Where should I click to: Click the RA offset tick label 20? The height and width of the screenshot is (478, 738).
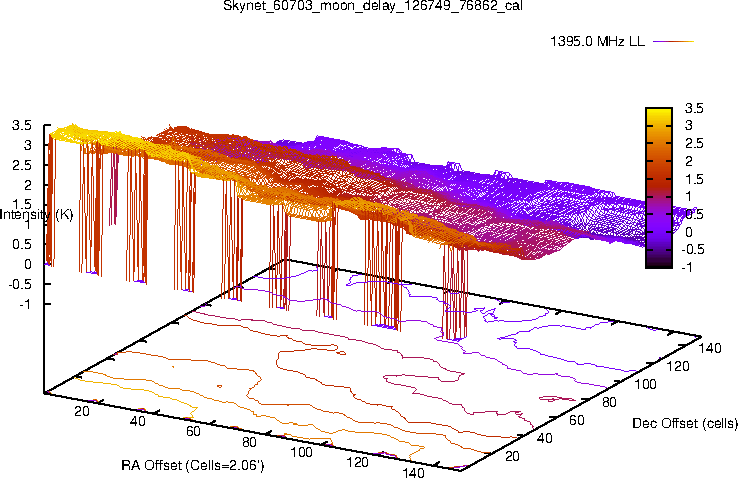coord(82,411)
